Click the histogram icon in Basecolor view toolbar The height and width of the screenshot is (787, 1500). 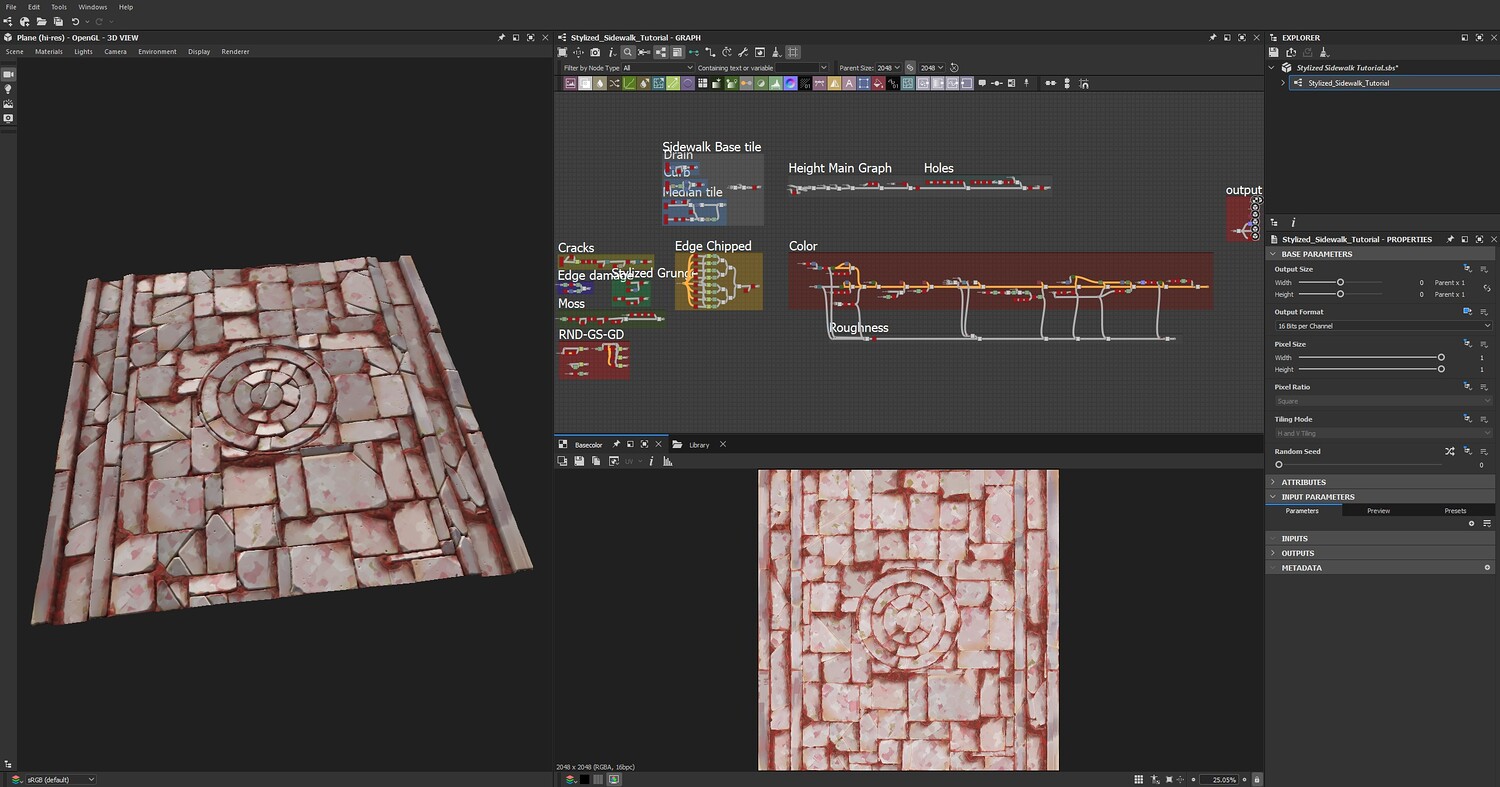[x=667, y=461]
